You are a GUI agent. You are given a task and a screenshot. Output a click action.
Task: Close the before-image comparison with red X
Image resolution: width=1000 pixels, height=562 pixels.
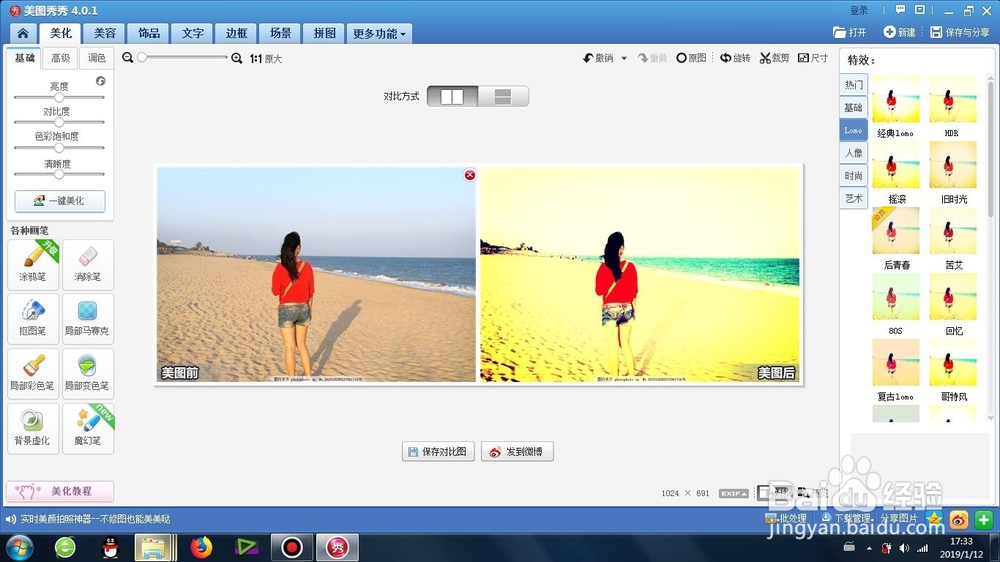[470, 175]
